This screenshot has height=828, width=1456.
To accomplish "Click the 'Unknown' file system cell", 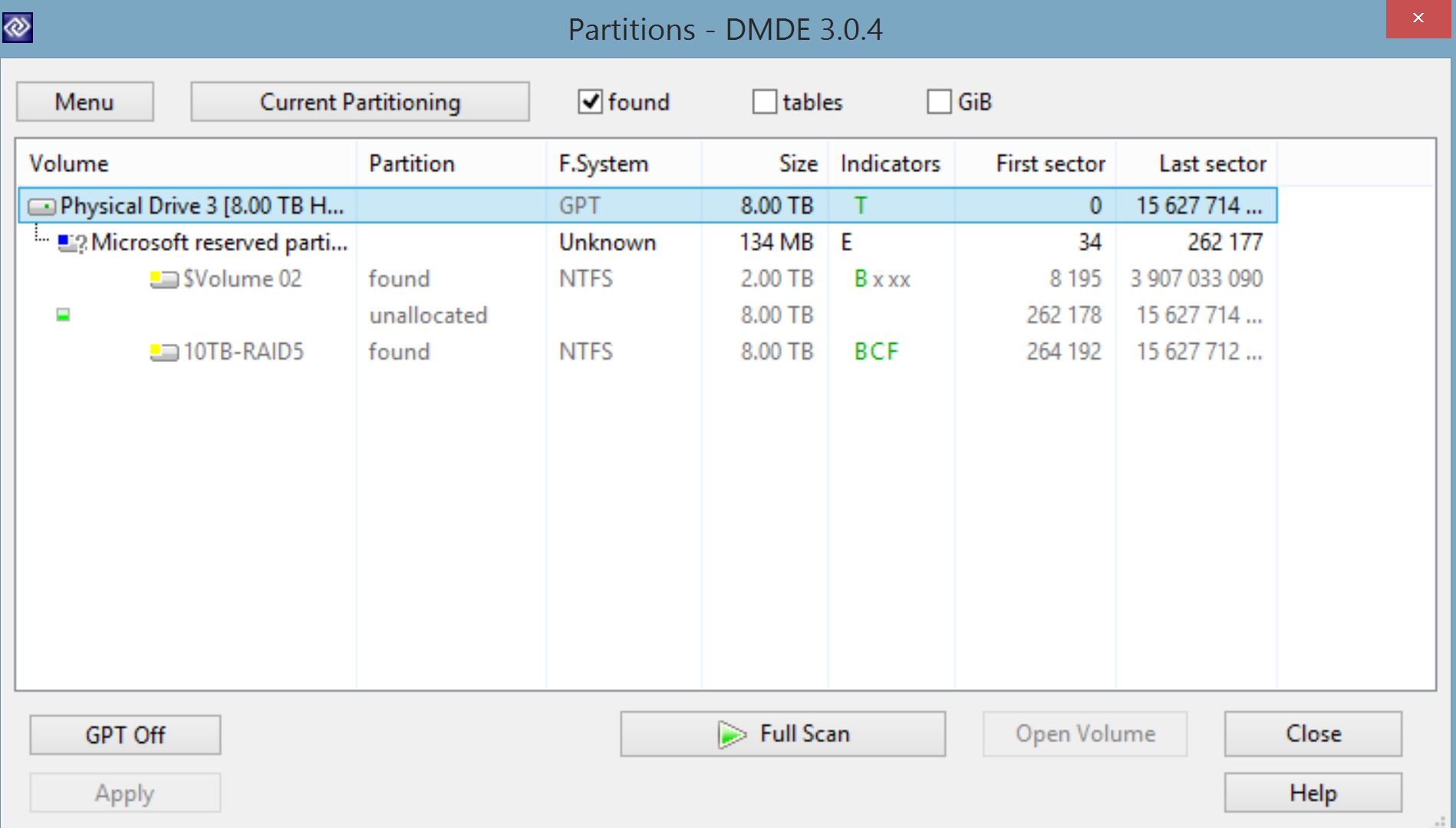I will point(608,242).
